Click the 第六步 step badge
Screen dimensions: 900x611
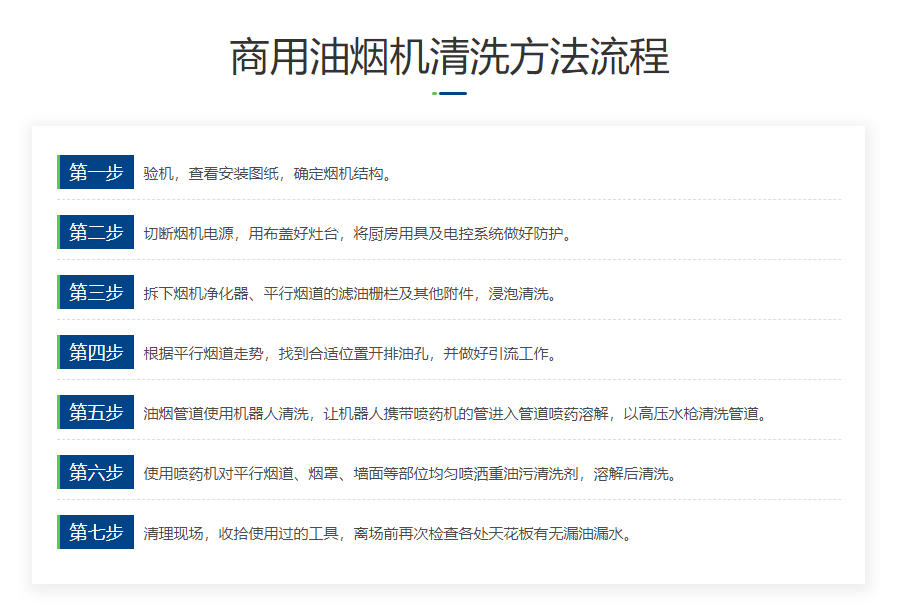[96, 472]
